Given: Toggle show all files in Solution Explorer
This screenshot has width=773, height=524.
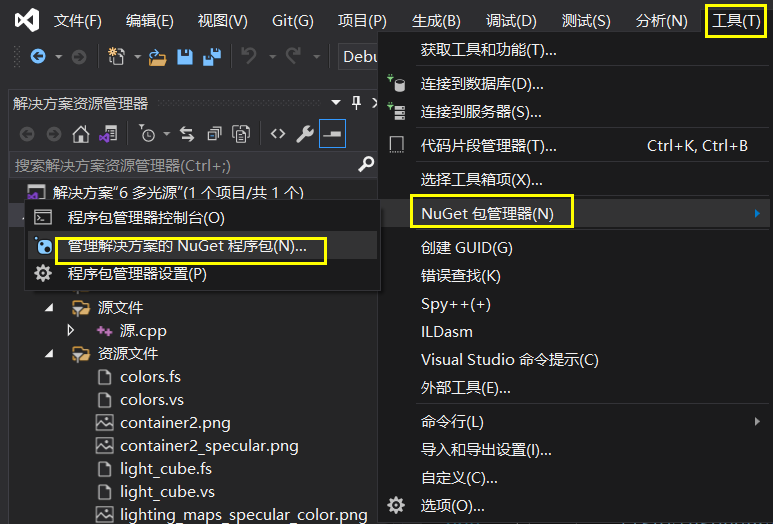Looking at the screenshot, I should [x=241, y=134].
